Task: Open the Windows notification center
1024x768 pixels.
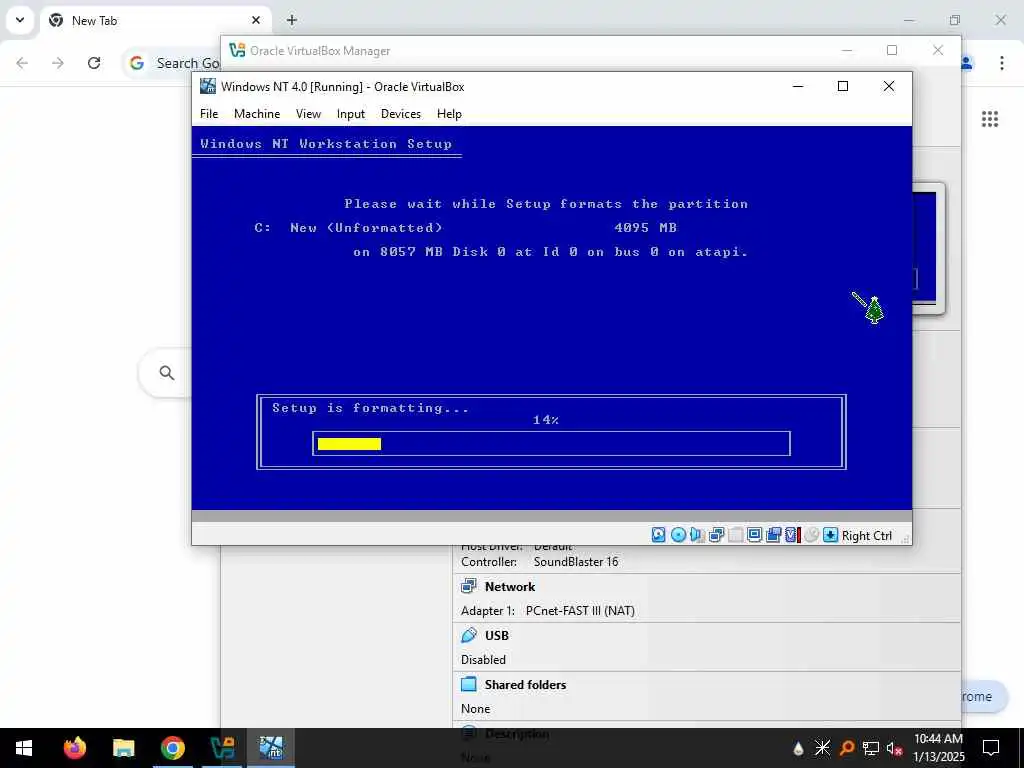Action: click(991, 748)
